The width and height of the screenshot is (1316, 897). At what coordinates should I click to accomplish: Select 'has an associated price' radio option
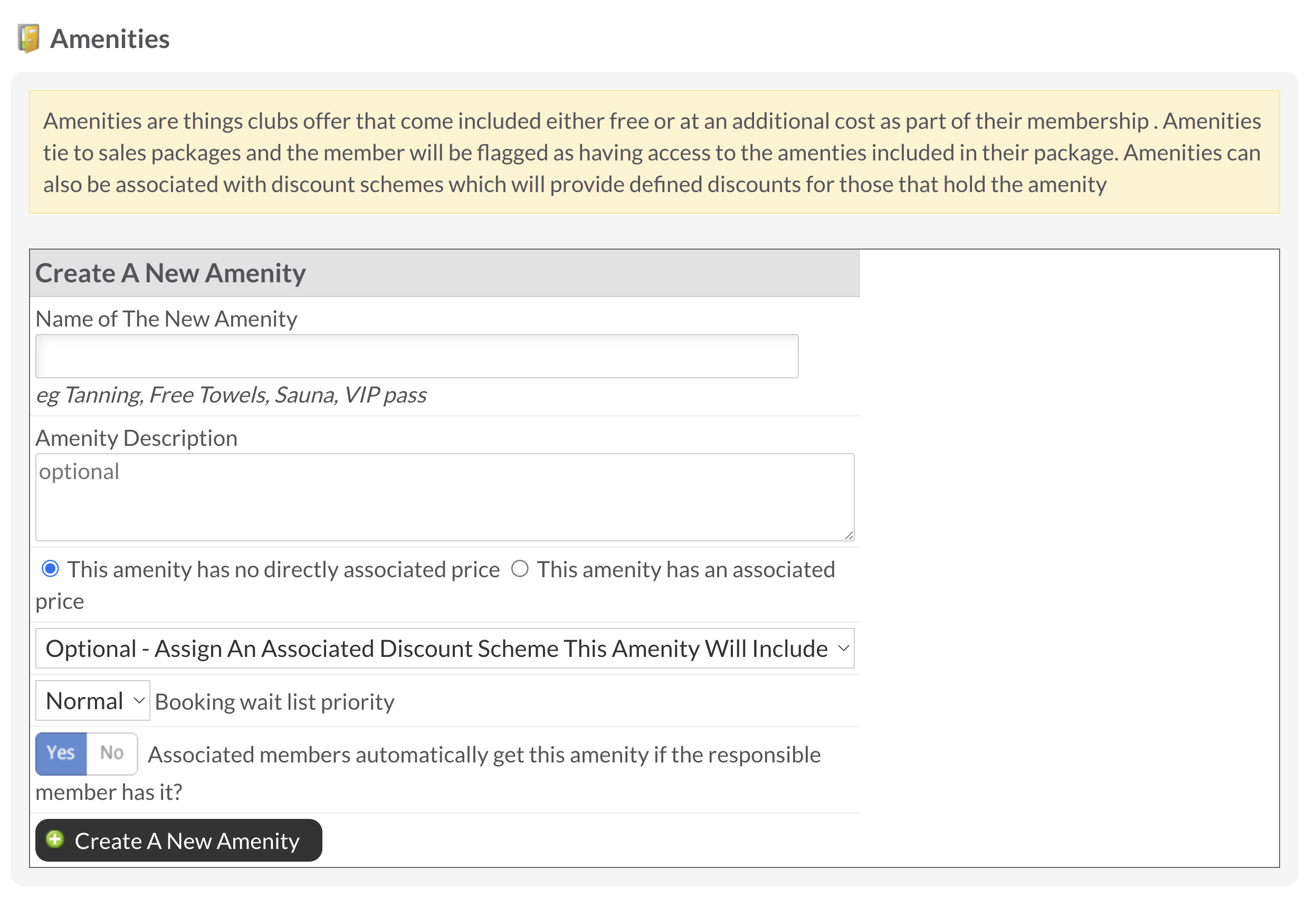[x=520, y=569]
